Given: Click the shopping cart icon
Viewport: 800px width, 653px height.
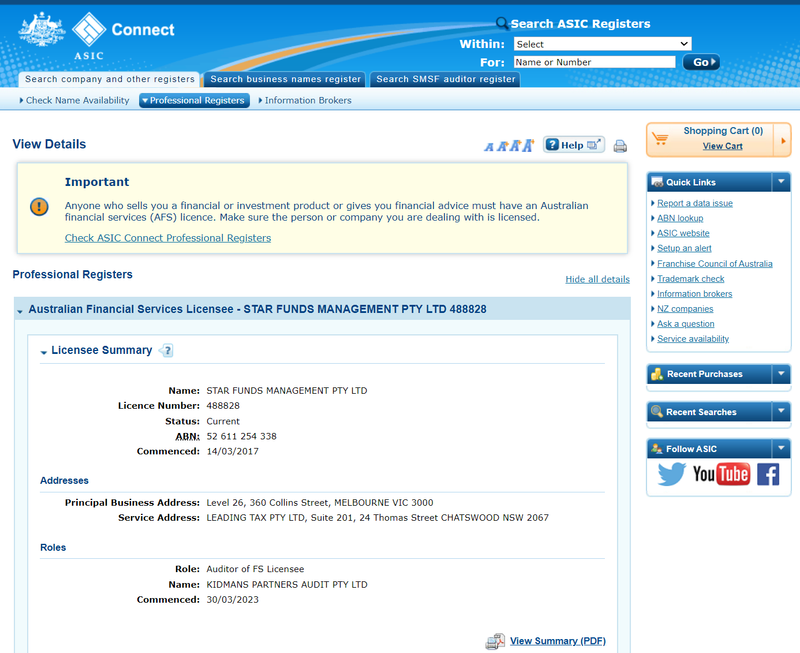Looking at the screenshot, I should [660, 138].
